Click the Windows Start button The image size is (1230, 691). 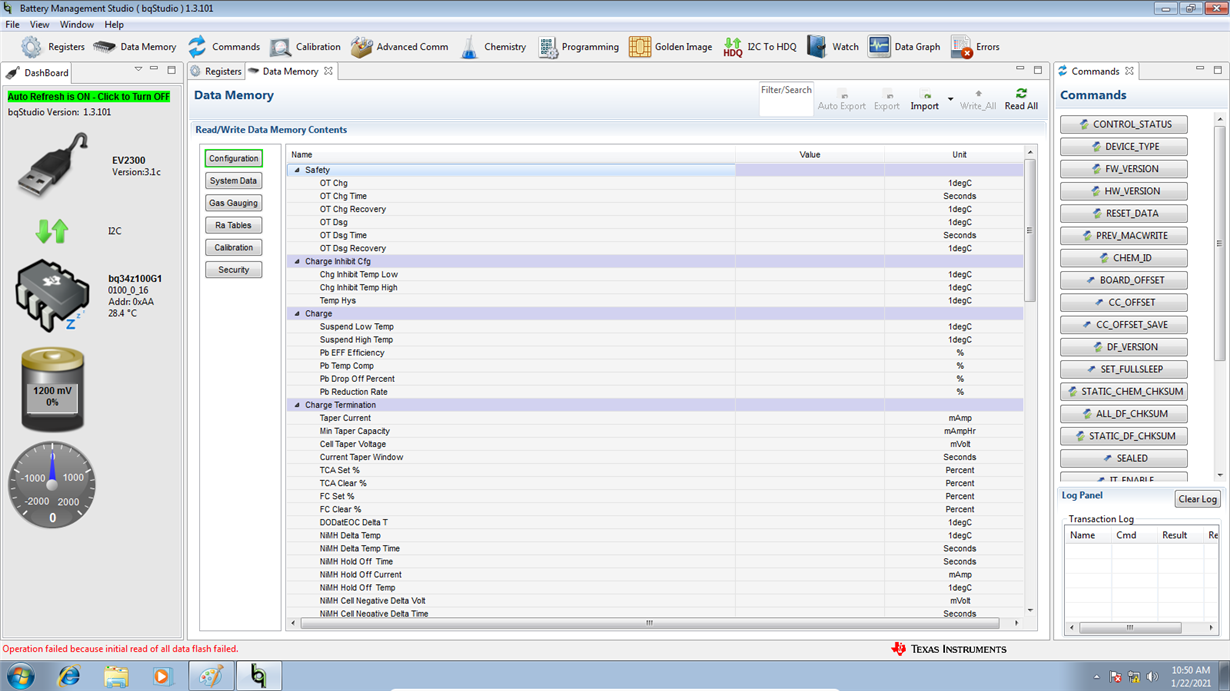coord(21,676)
